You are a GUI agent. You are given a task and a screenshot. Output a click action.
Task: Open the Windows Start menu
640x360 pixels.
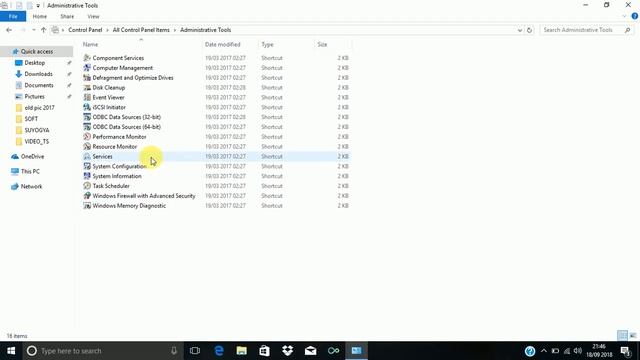click(11, 351)
